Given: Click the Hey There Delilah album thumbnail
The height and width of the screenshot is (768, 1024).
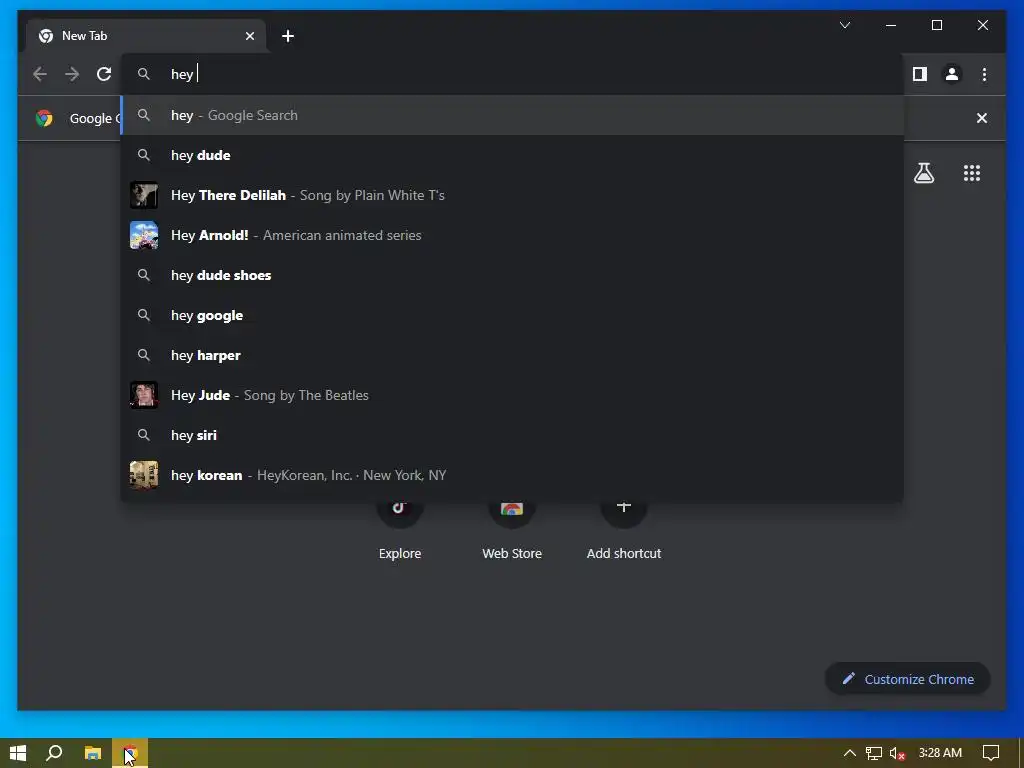Looking at the screenshot, I should pyautogui.click(x=144, y=195).
